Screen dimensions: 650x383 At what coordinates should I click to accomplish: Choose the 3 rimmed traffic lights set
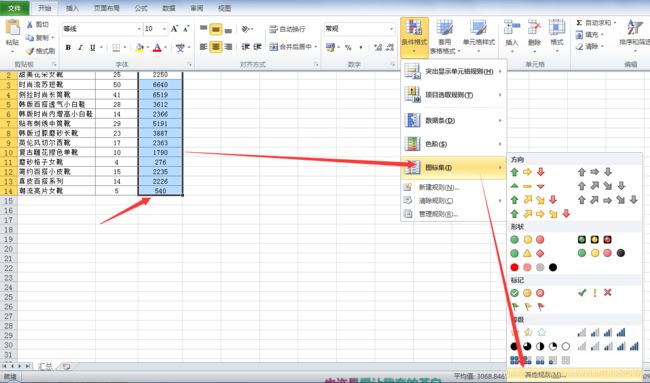click(x=594, y=239)
